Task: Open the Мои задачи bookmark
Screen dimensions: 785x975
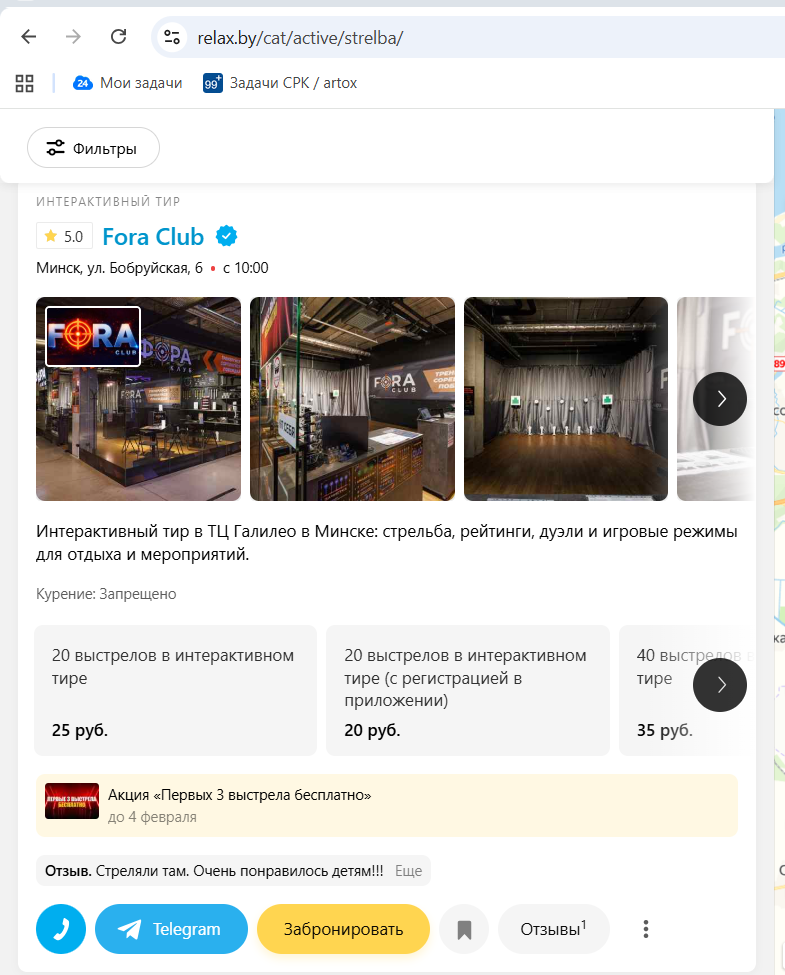Action: pos(128,83)
